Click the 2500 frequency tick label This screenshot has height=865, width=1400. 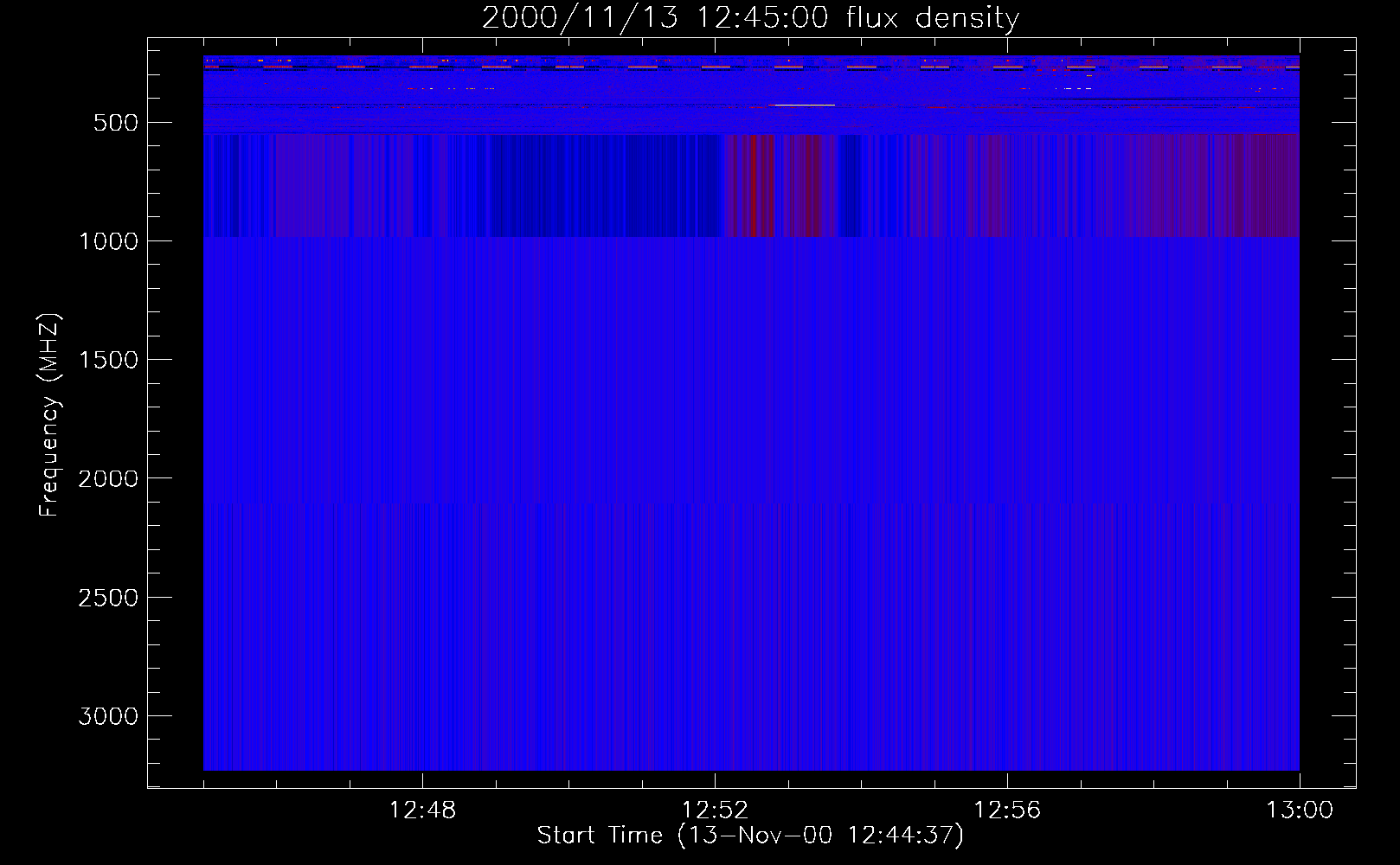108,598
